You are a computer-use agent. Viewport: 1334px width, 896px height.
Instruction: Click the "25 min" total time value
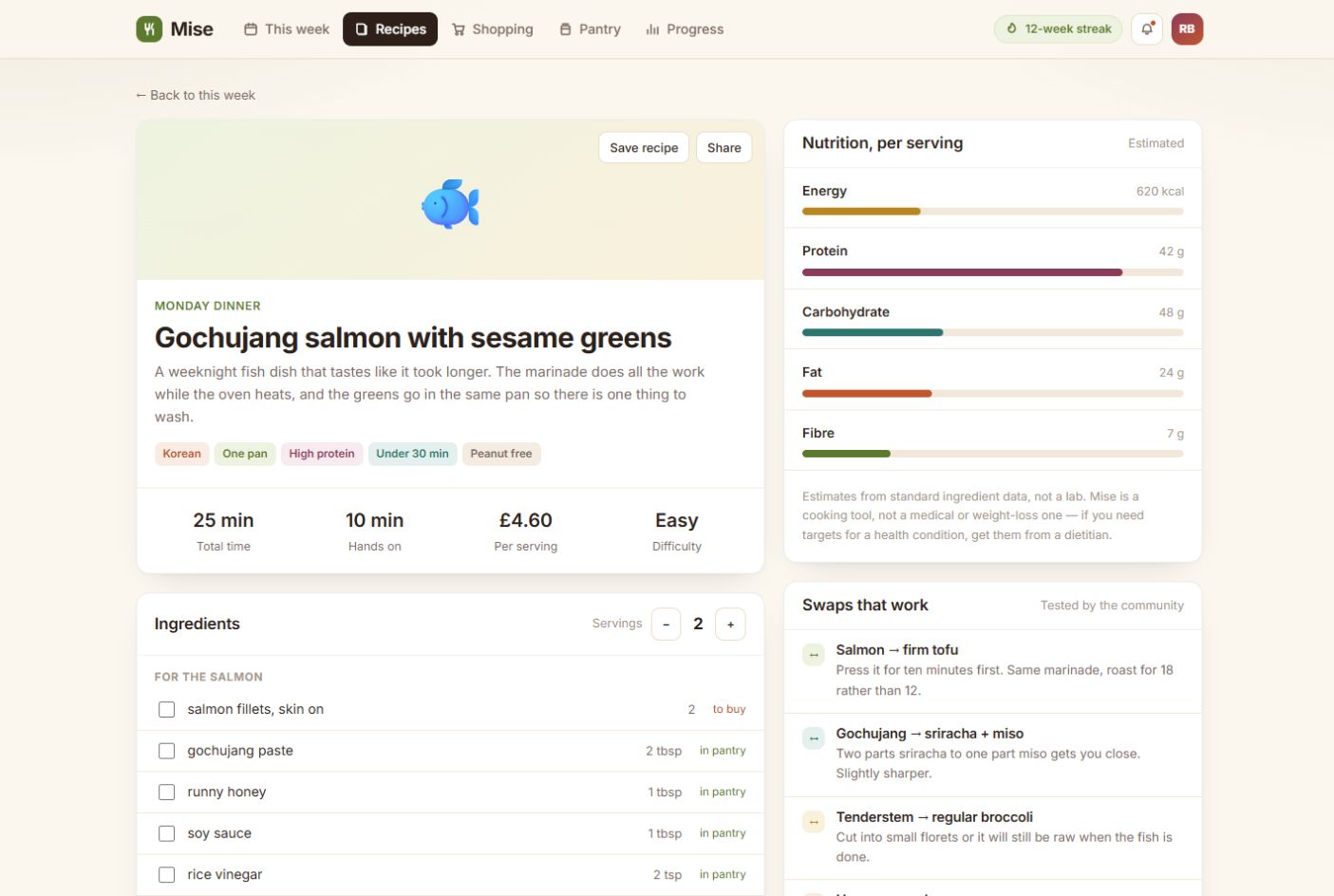[x=223, y=520]
